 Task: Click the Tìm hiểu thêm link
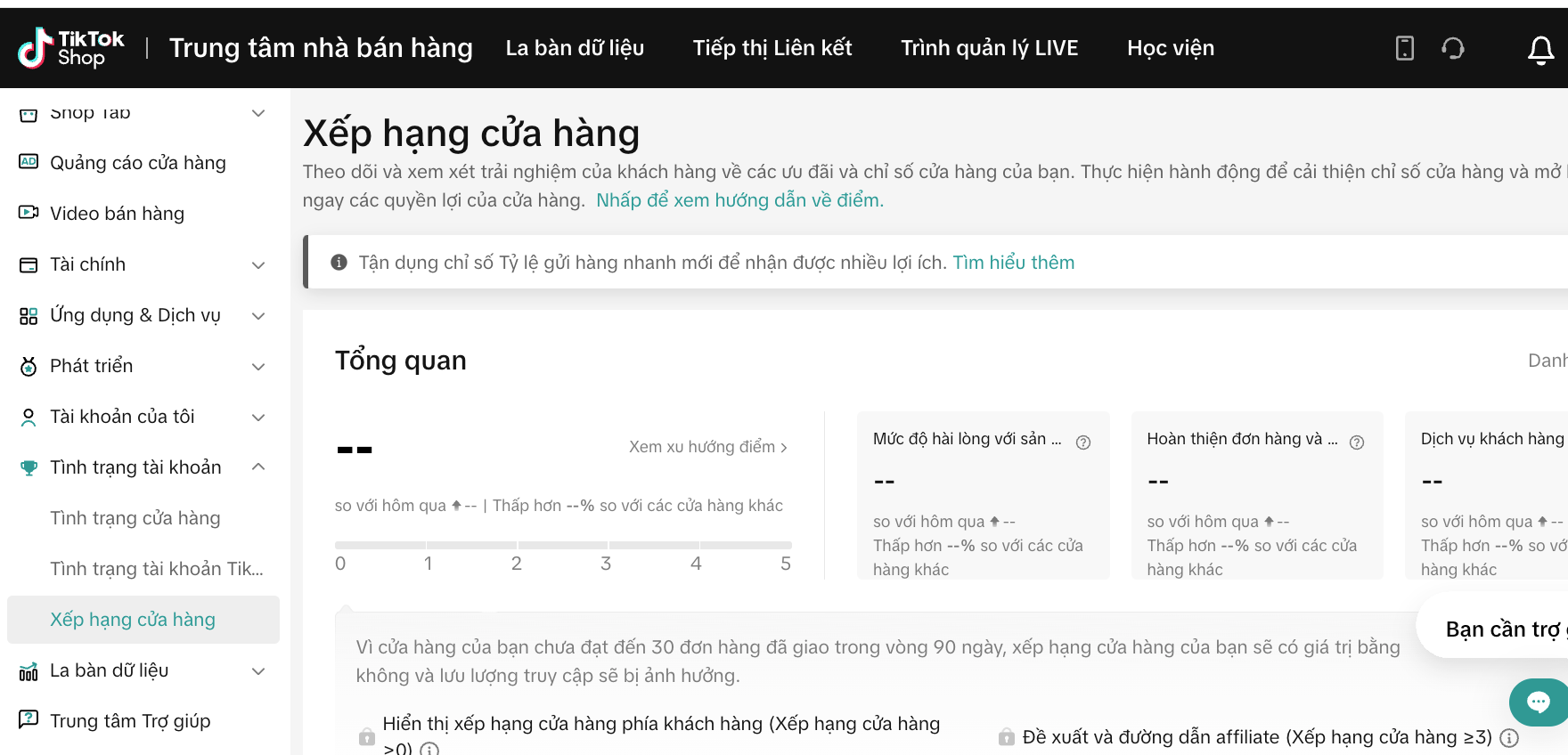click(1014, 263)
